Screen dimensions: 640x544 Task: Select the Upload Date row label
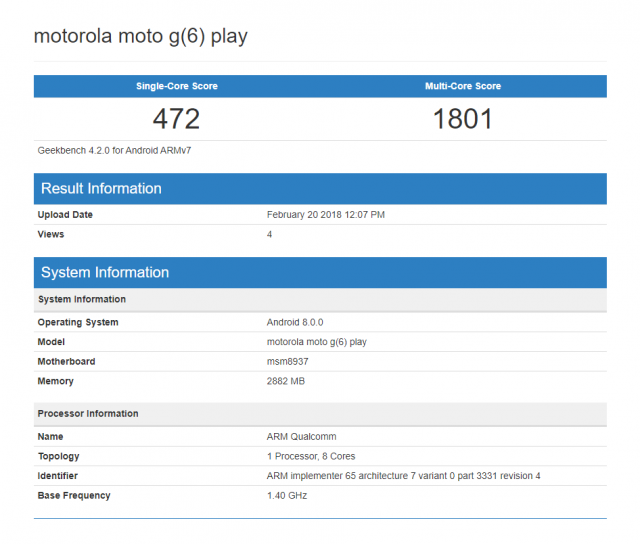pyautogui.click(x=65, y=215)
